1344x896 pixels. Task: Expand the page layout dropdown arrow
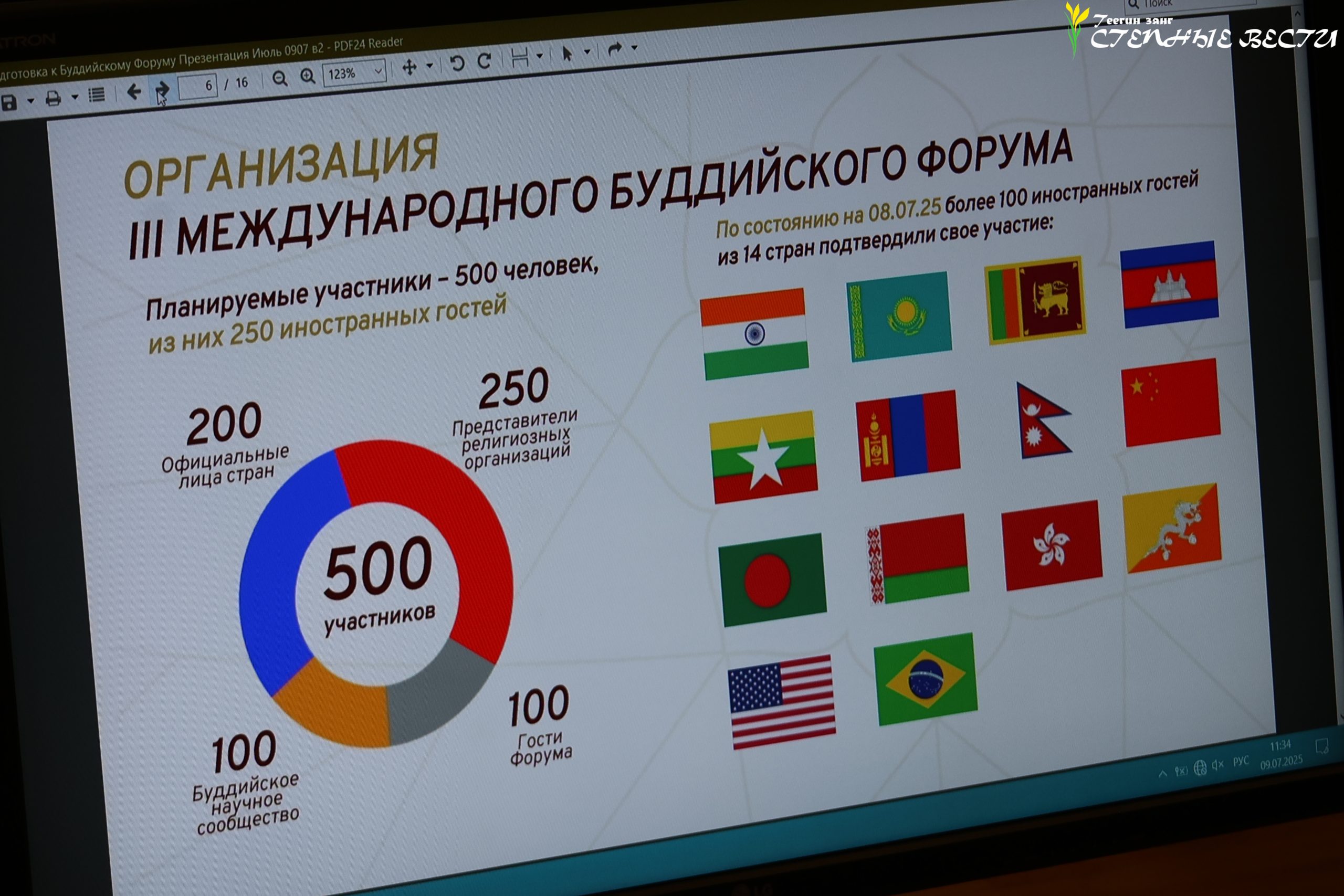click(x=539, y=56)
